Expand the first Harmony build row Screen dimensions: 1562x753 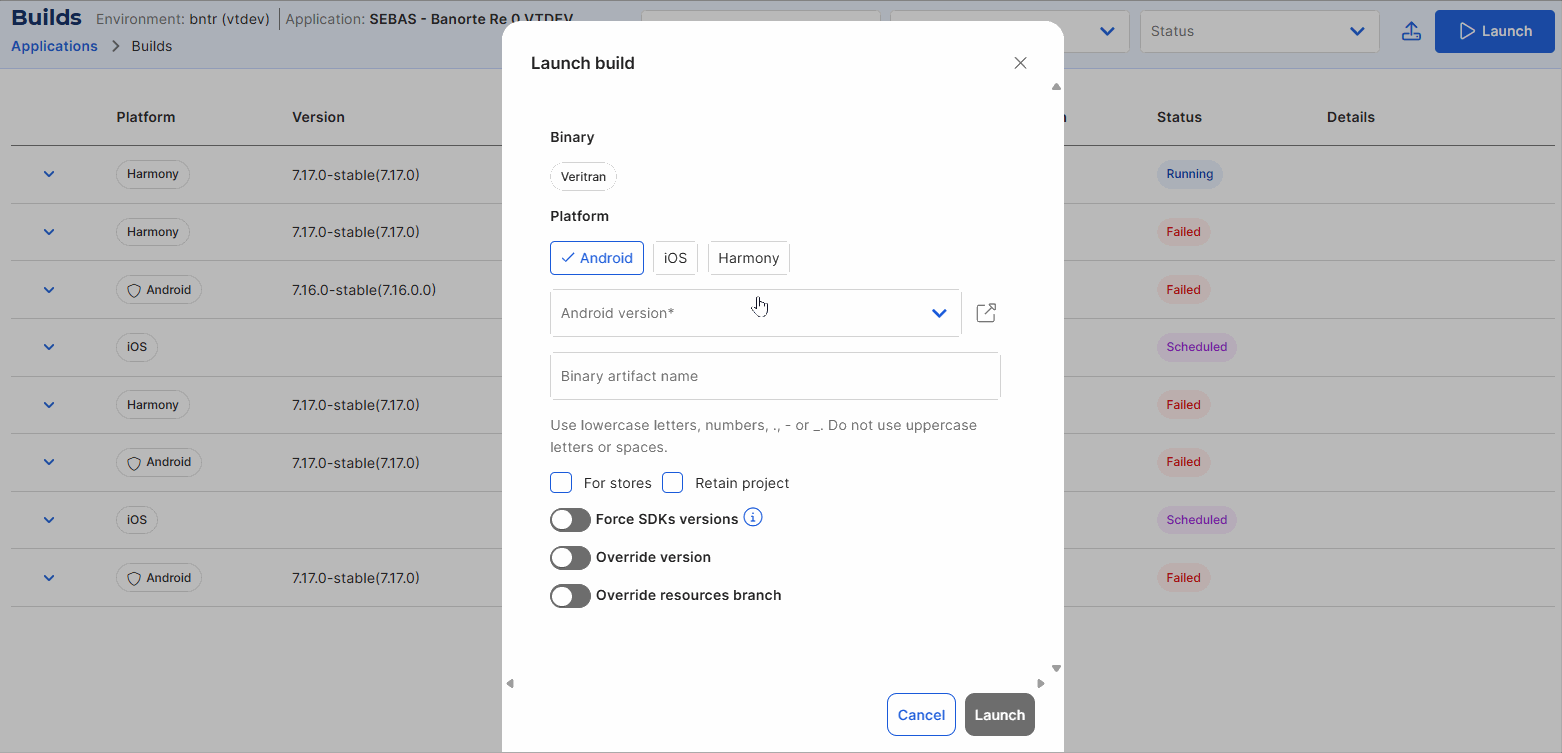[49, 174]
